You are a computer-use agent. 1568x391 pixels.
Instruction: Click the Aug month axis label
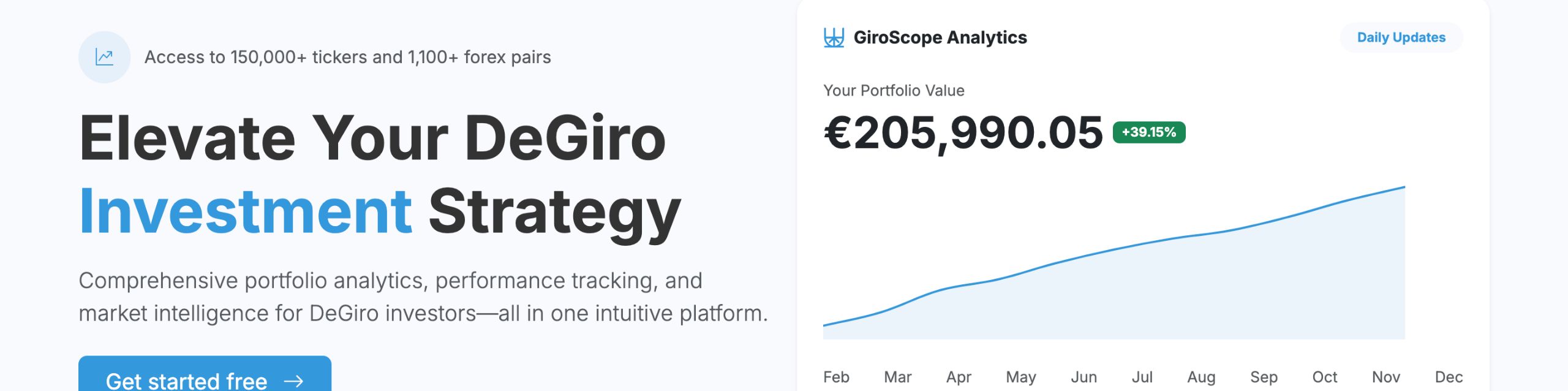coord(1201,377)
